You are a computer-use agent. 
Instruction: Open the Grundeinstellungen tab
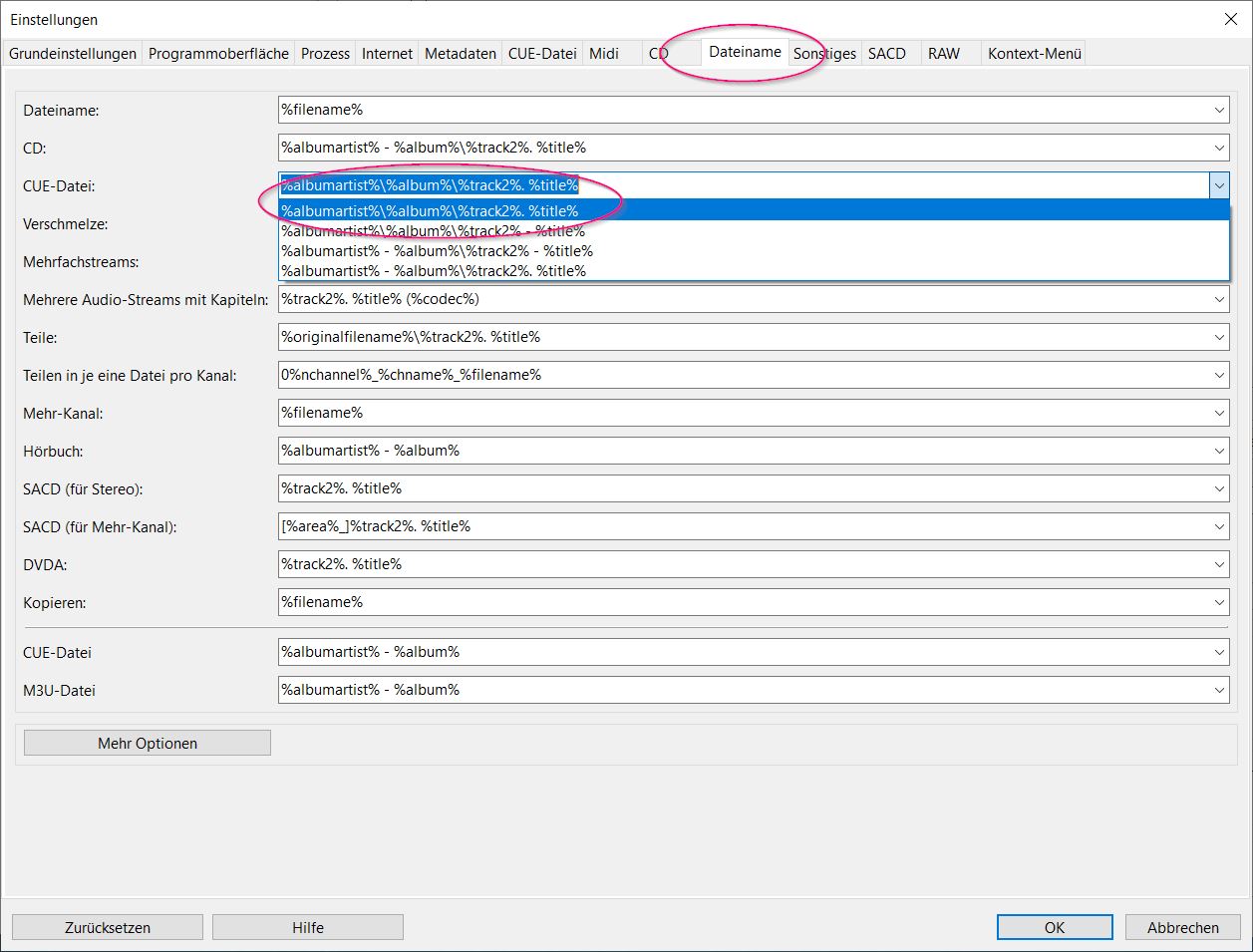73,54
